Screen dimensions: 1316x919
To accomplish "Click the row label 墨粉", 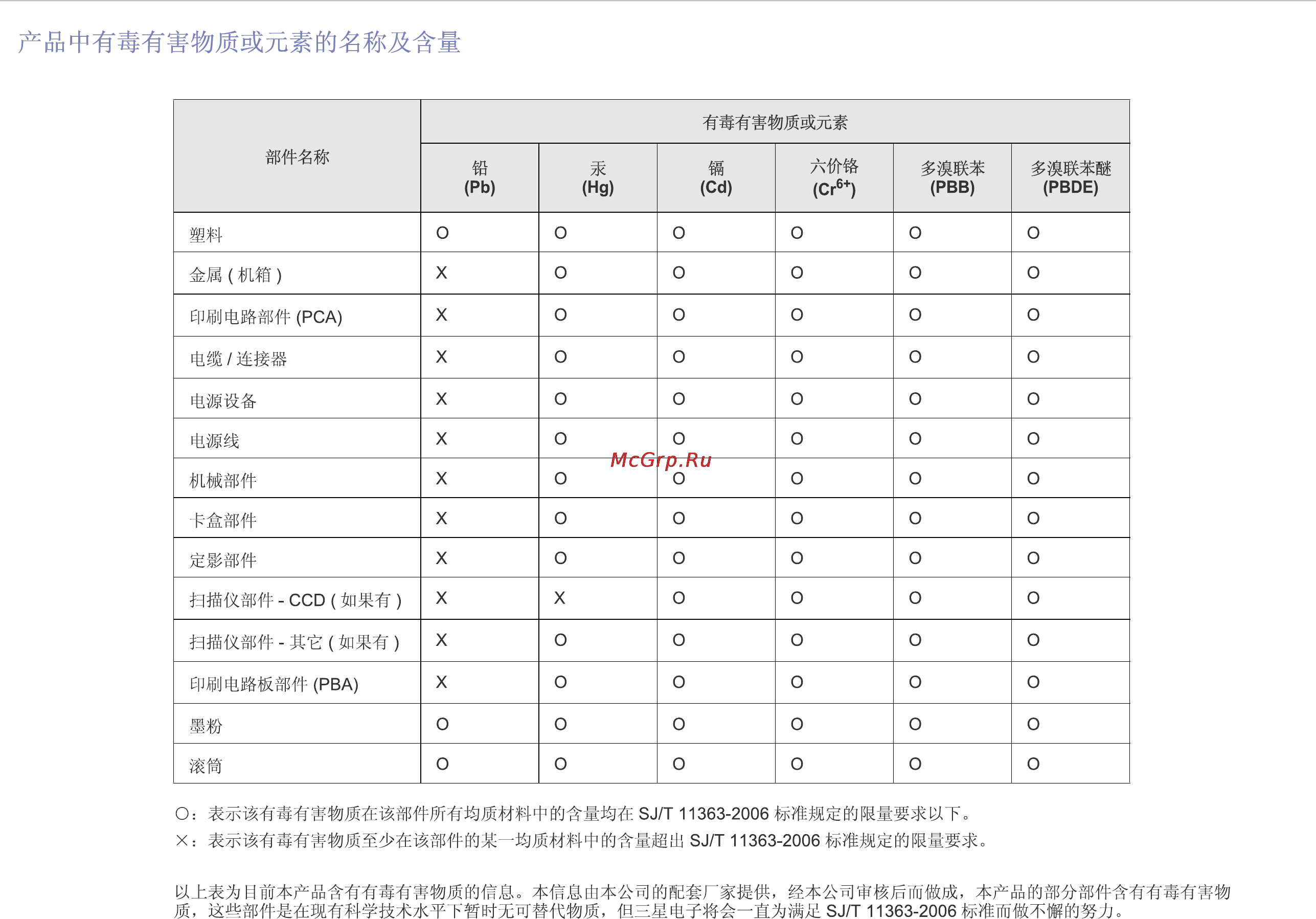I will tap(206, 726).
